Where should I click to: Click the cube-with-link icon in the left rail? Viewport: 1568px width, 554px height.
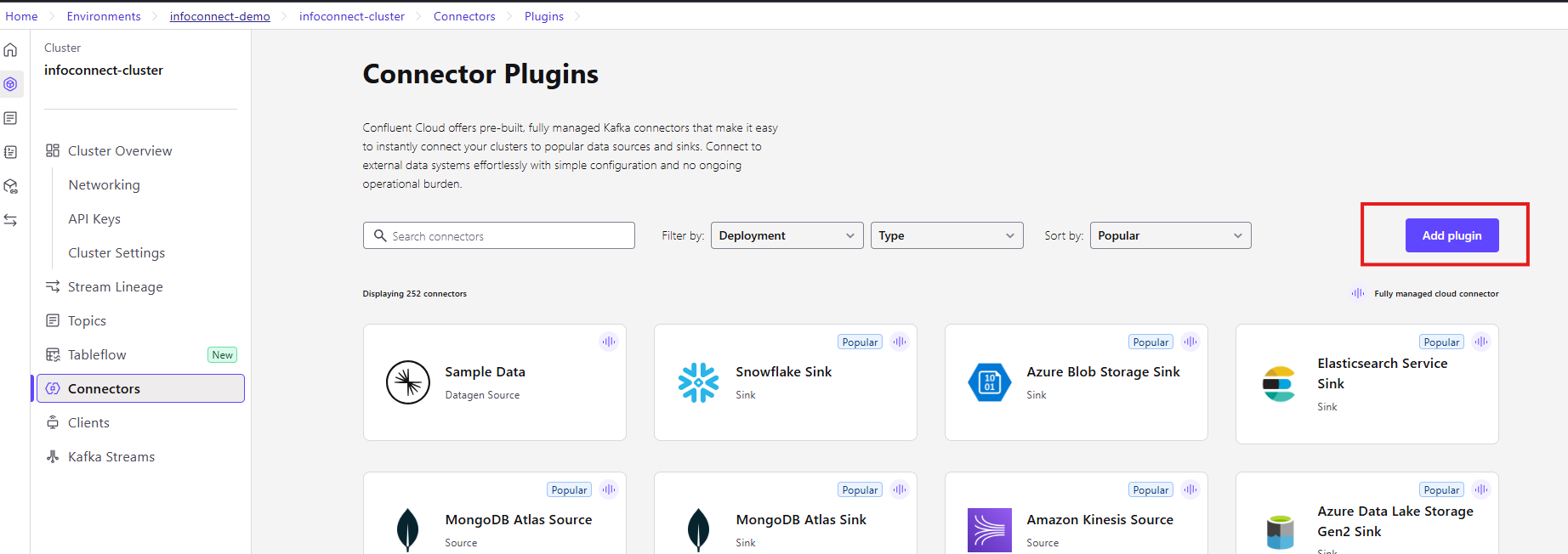click(x=10, y=186)
